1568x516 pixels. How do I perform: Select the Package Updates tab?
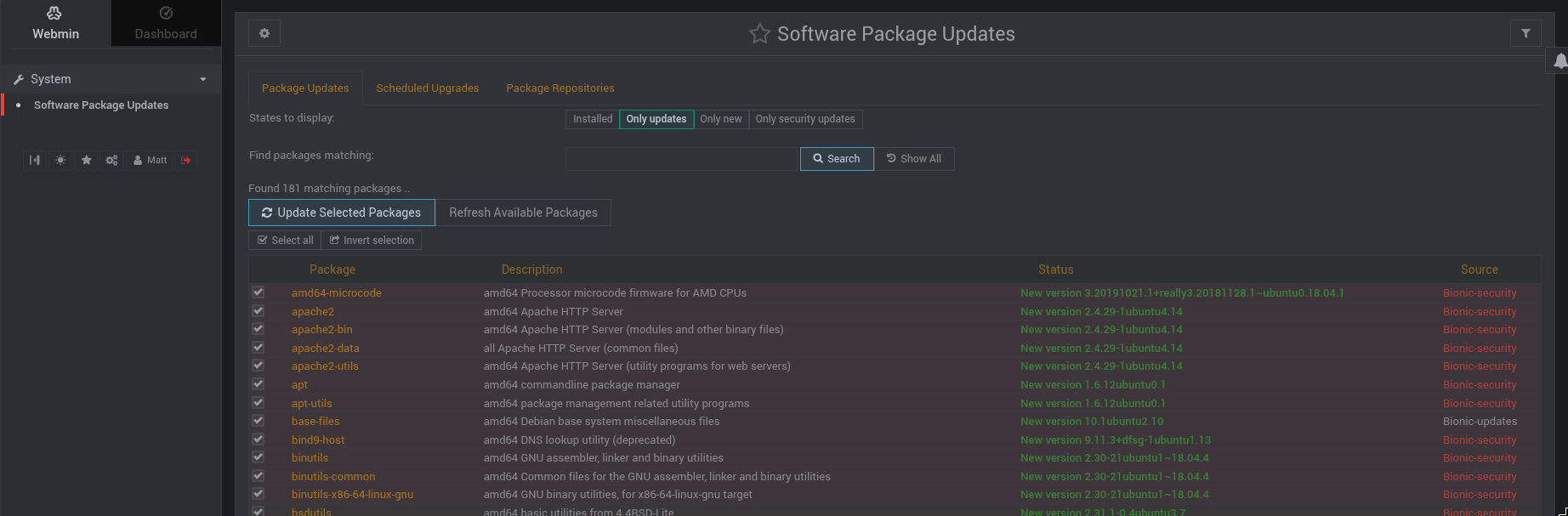[x=305, y=88]
